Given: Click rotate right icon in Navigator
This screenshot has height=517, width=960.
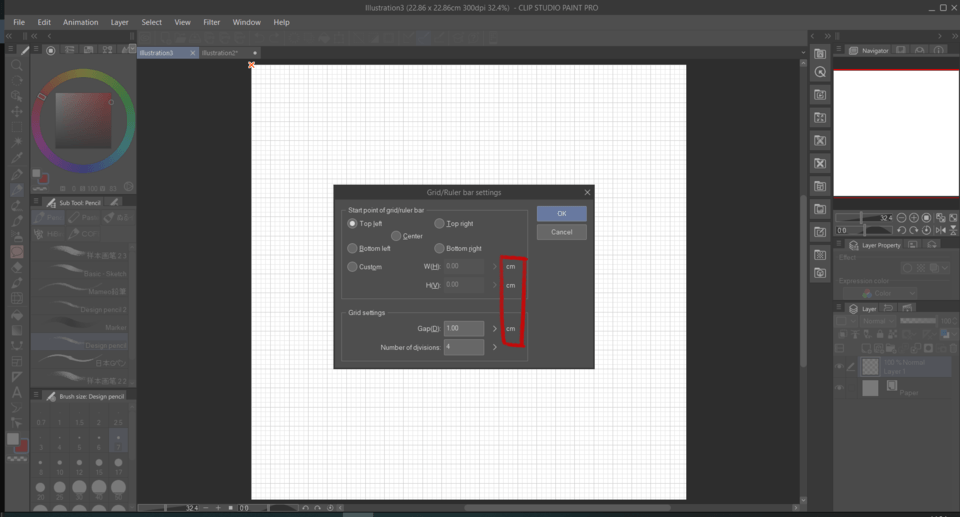Looking at the screenshot, I should click(913, 230).
